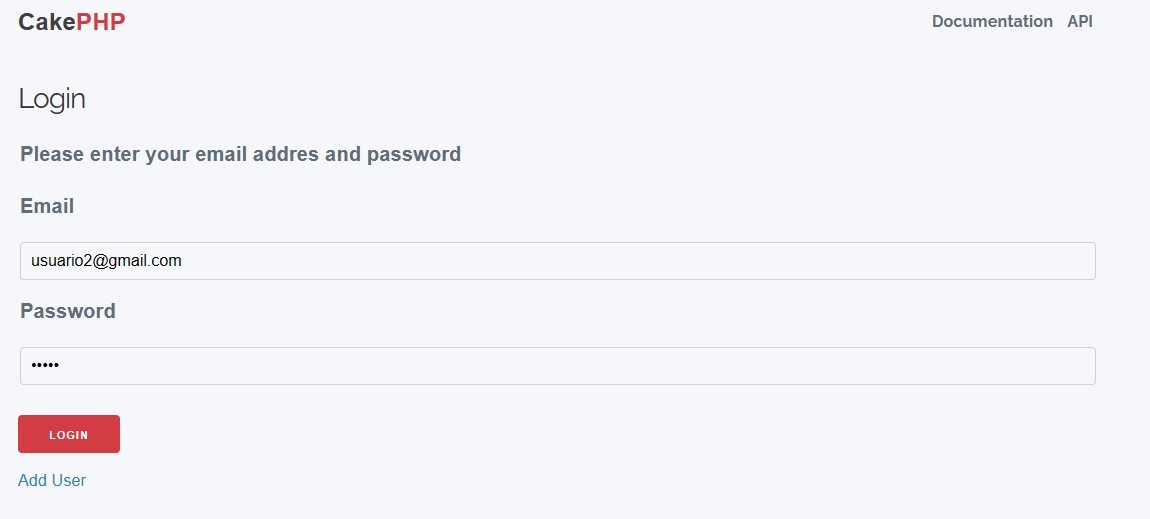1150x519 pixels.
Task: Click the Email field label
Action: coord(47,206)
